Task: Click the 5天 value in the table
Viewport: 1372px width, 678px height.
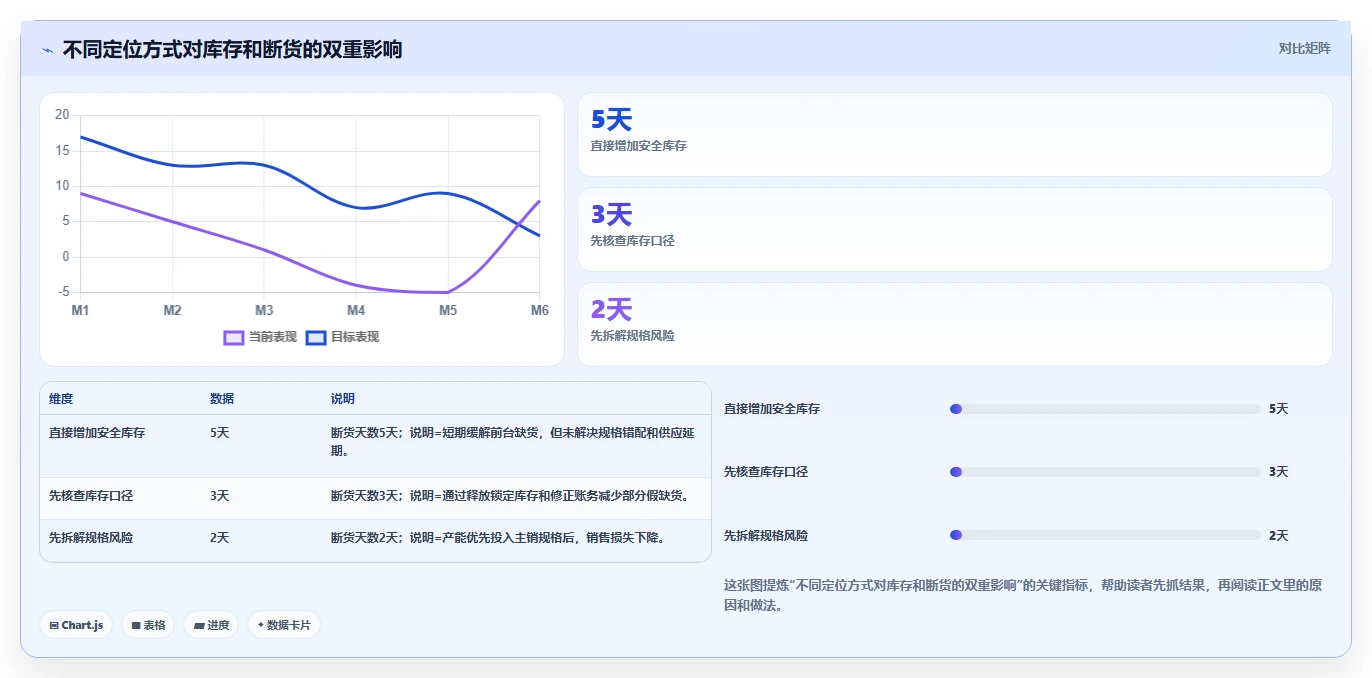Action: coord(220,433)
